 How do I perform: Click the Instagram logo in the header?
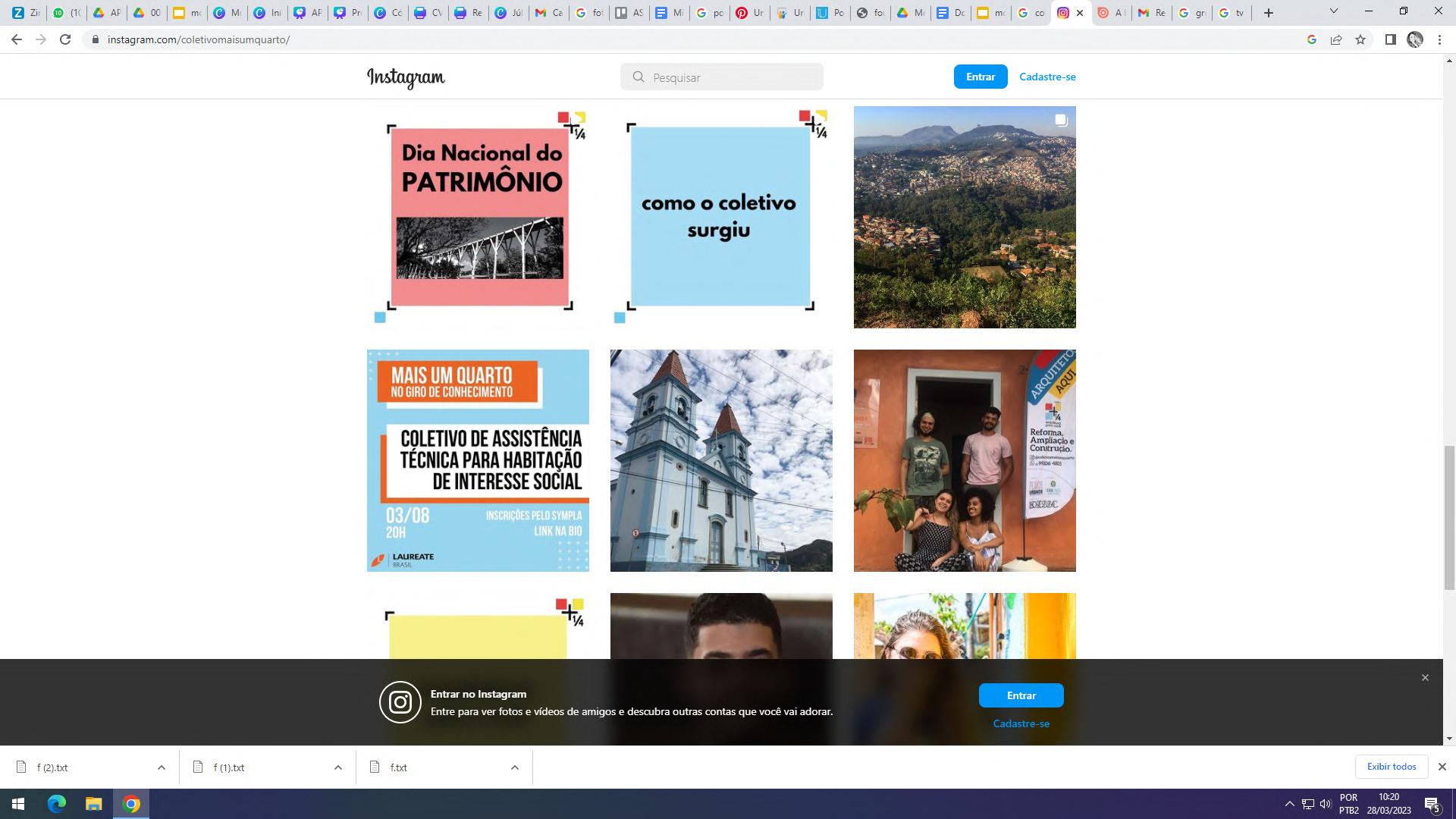tap(406, 77)
